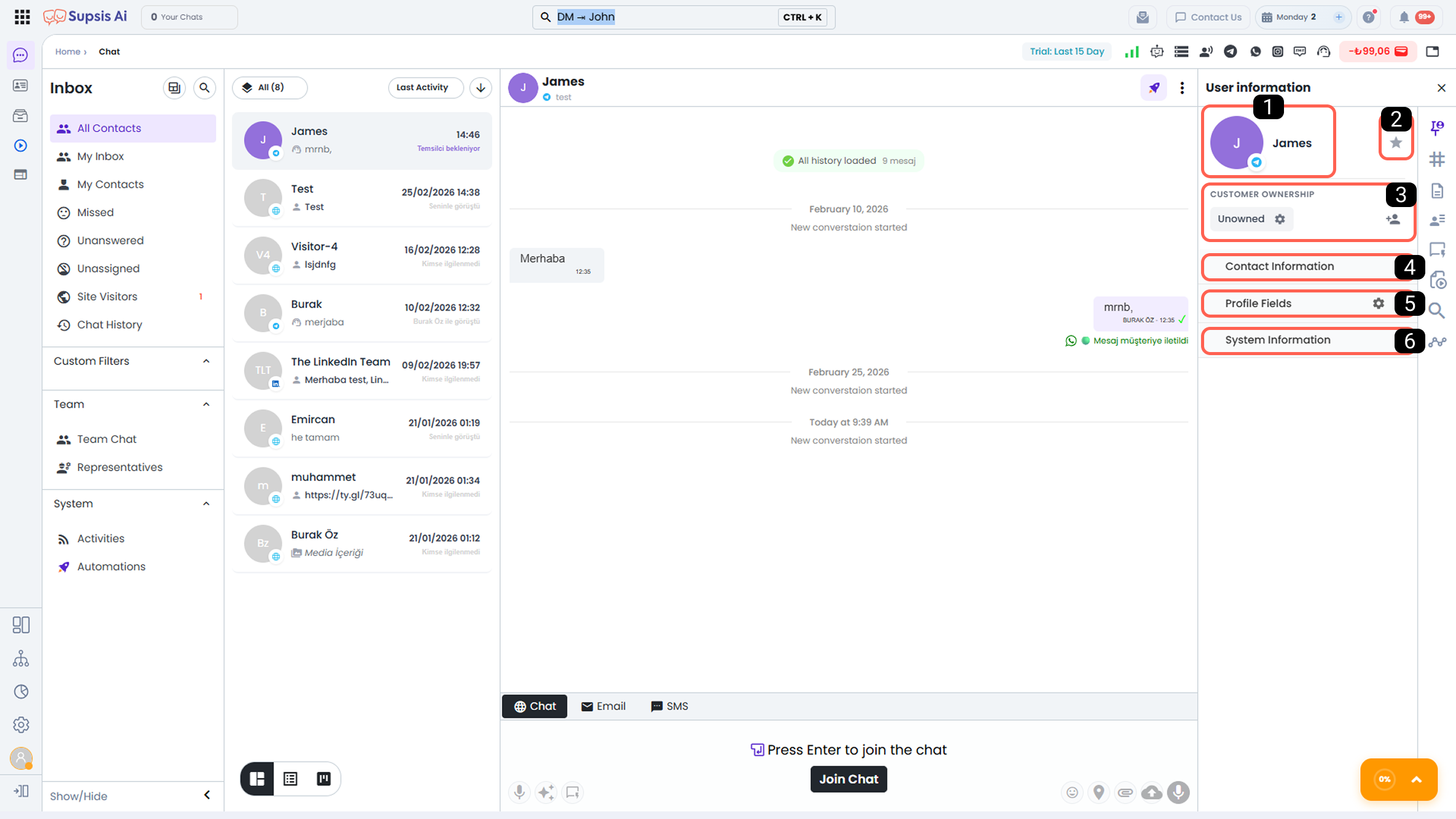Open the Last Activity sort dropdown
This screenshot has height=819, width=1456.
click(426, 88)
